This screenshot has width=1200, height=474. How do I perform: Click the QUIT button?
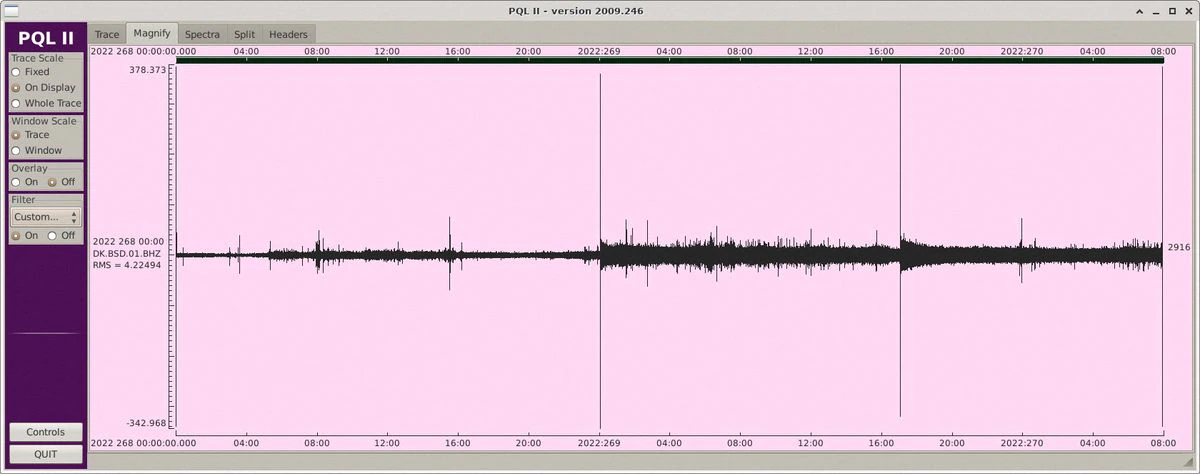click(x=46, y=454)
